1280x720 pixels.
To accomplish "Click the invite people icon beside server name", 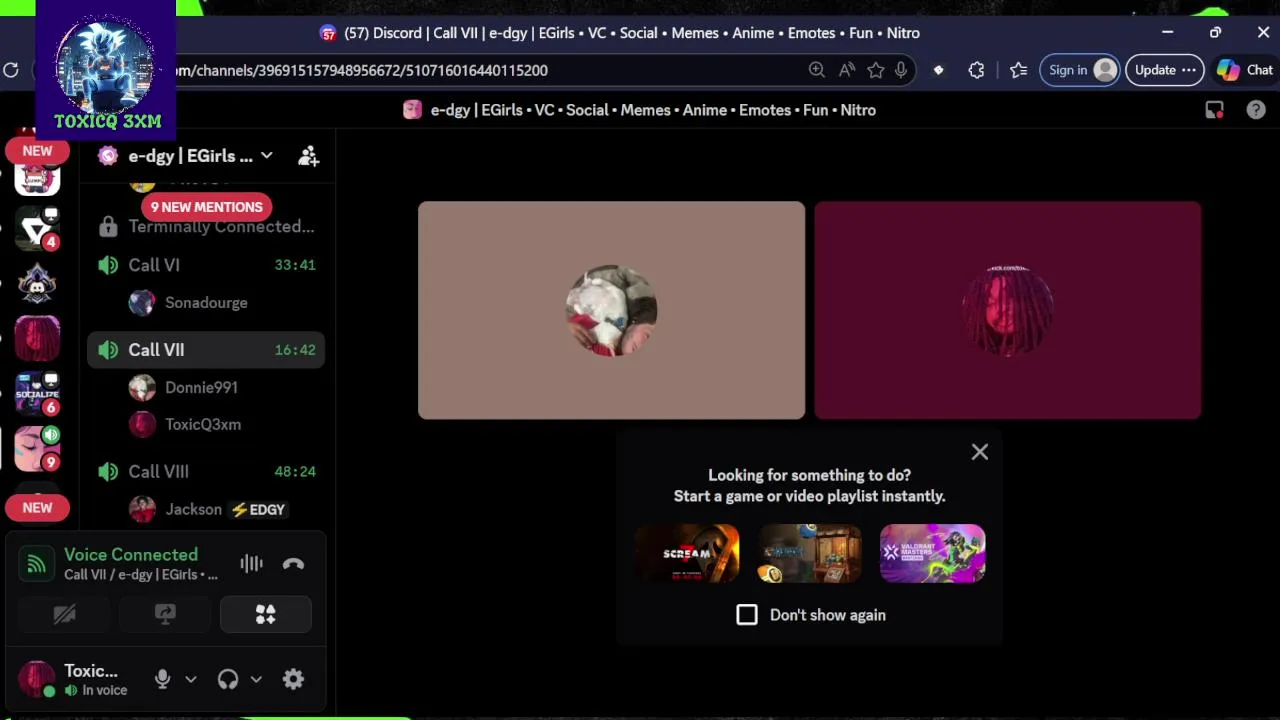I will point(309,156).
